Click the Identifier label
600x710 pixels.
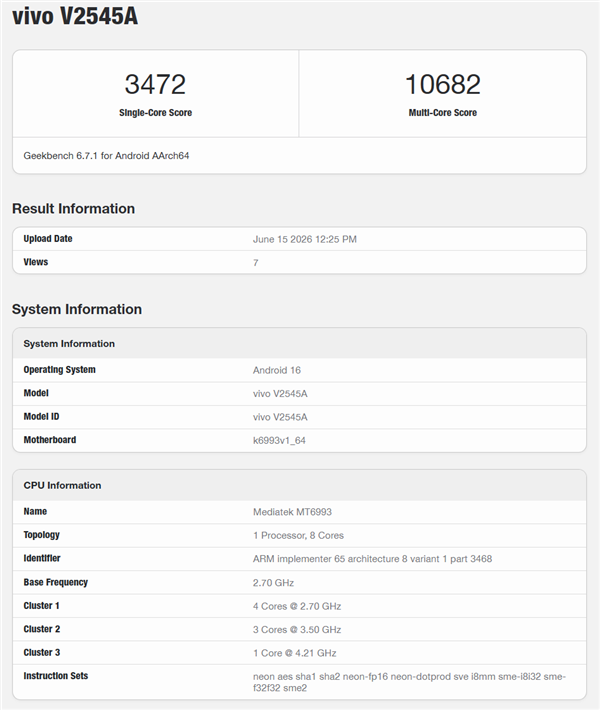pyautogui.click(x=42, y=558)
